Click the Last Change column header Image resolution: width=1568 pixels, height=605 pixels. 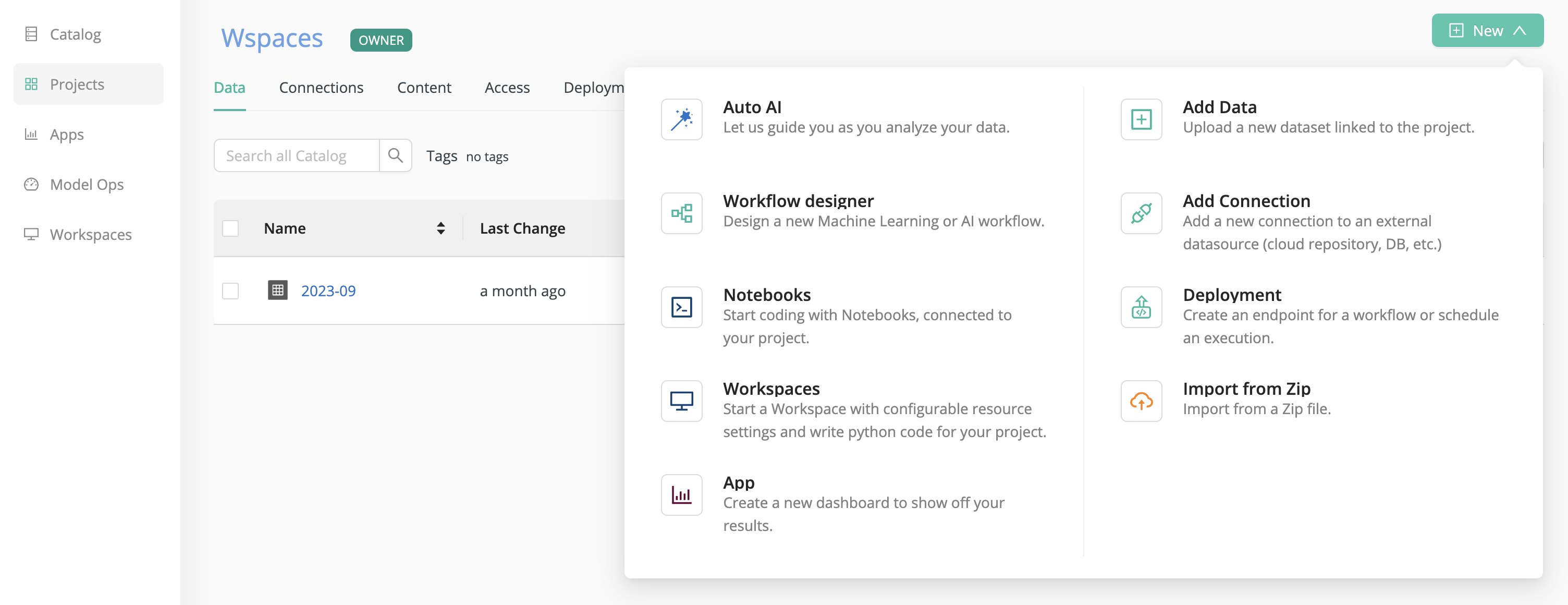(x=522, y=228)
